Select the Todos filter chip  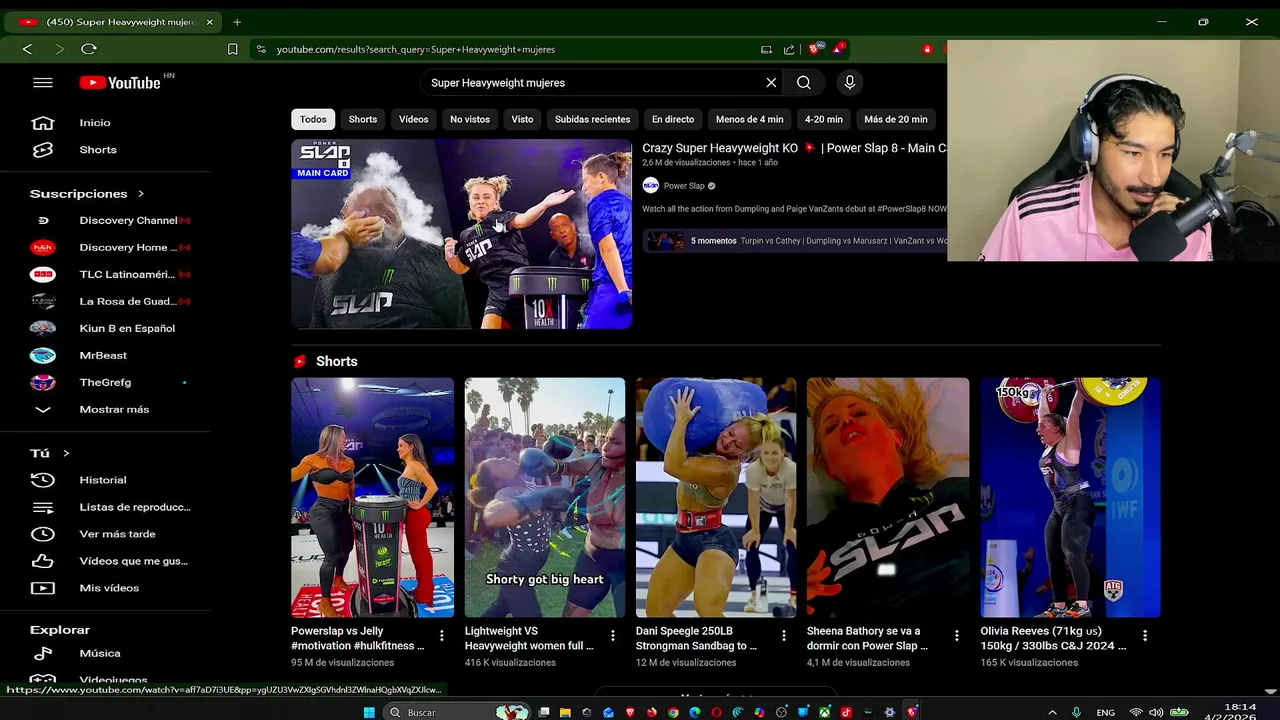[313, 119]
